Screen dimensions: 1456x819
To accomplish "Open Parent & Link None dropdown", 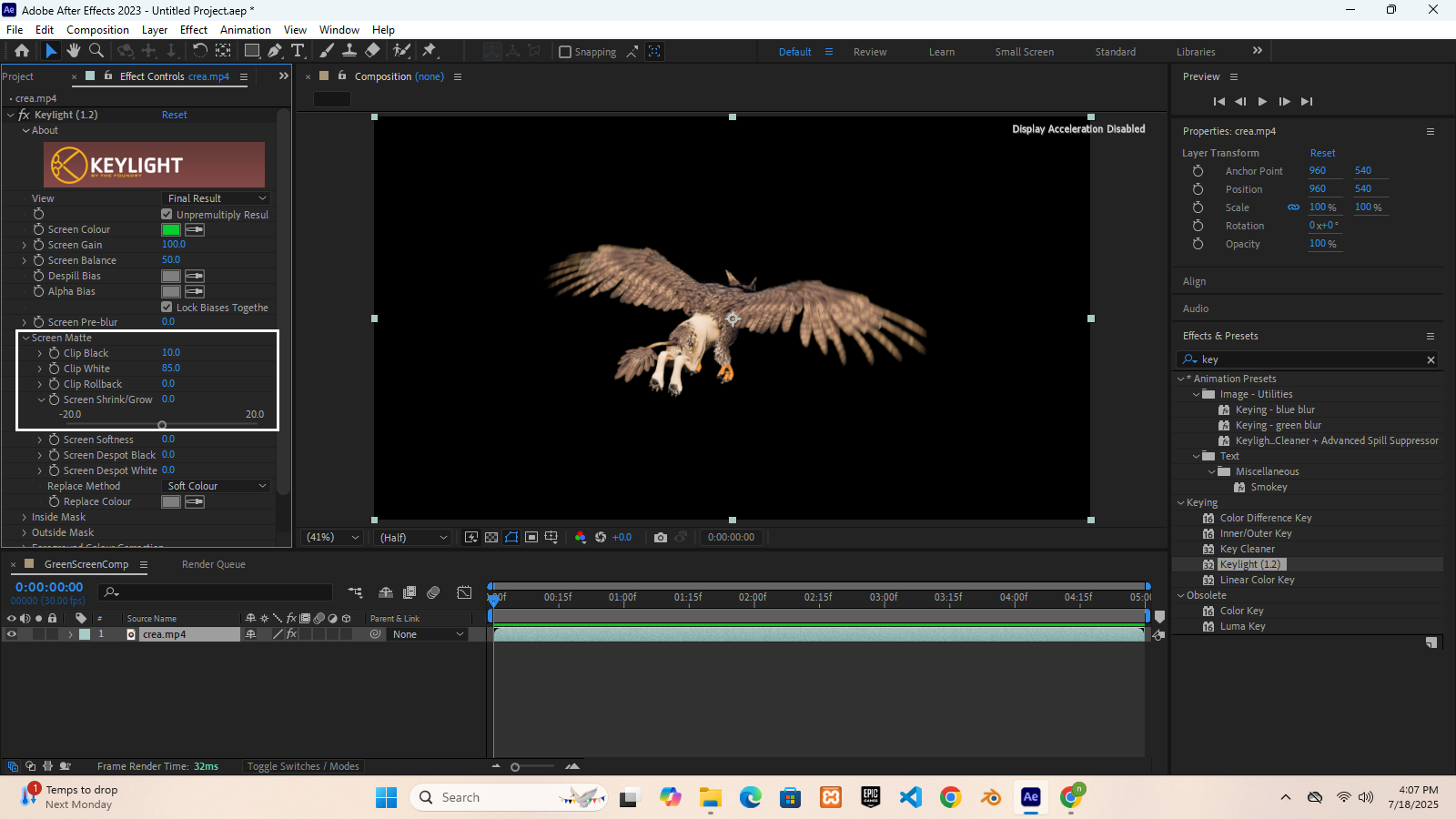I will tap(427, 634).
